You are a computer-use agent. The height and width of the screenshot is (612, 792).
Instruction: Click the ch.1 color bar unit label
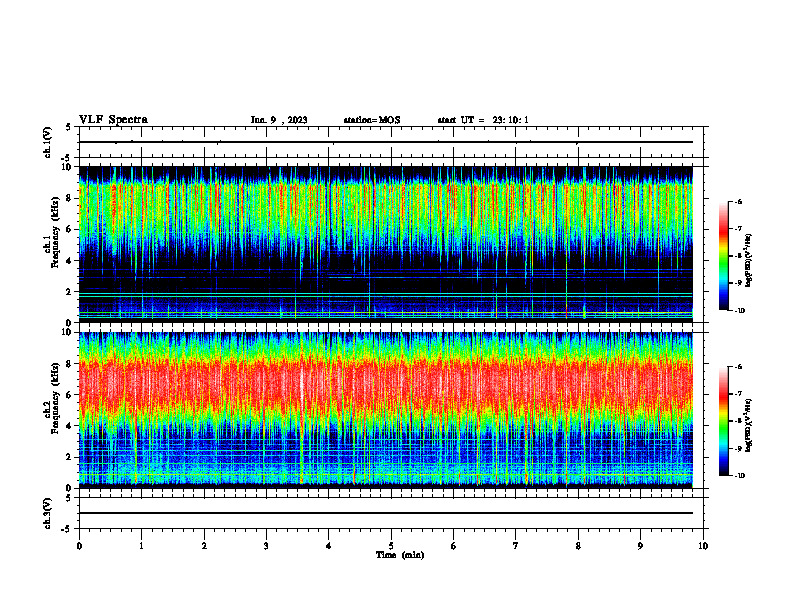pyautogui.click(x=749, y=261)
